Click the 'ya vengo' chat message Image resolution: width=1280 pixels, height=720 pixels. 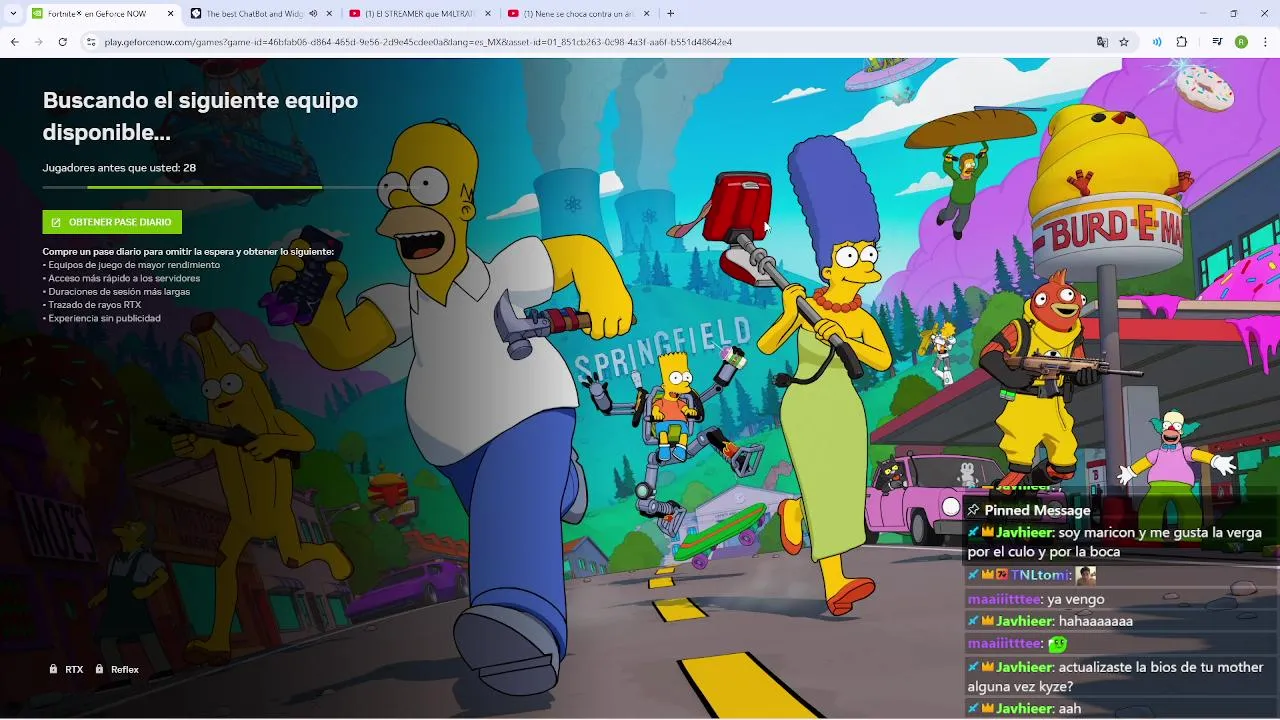tap(1076, 600)
